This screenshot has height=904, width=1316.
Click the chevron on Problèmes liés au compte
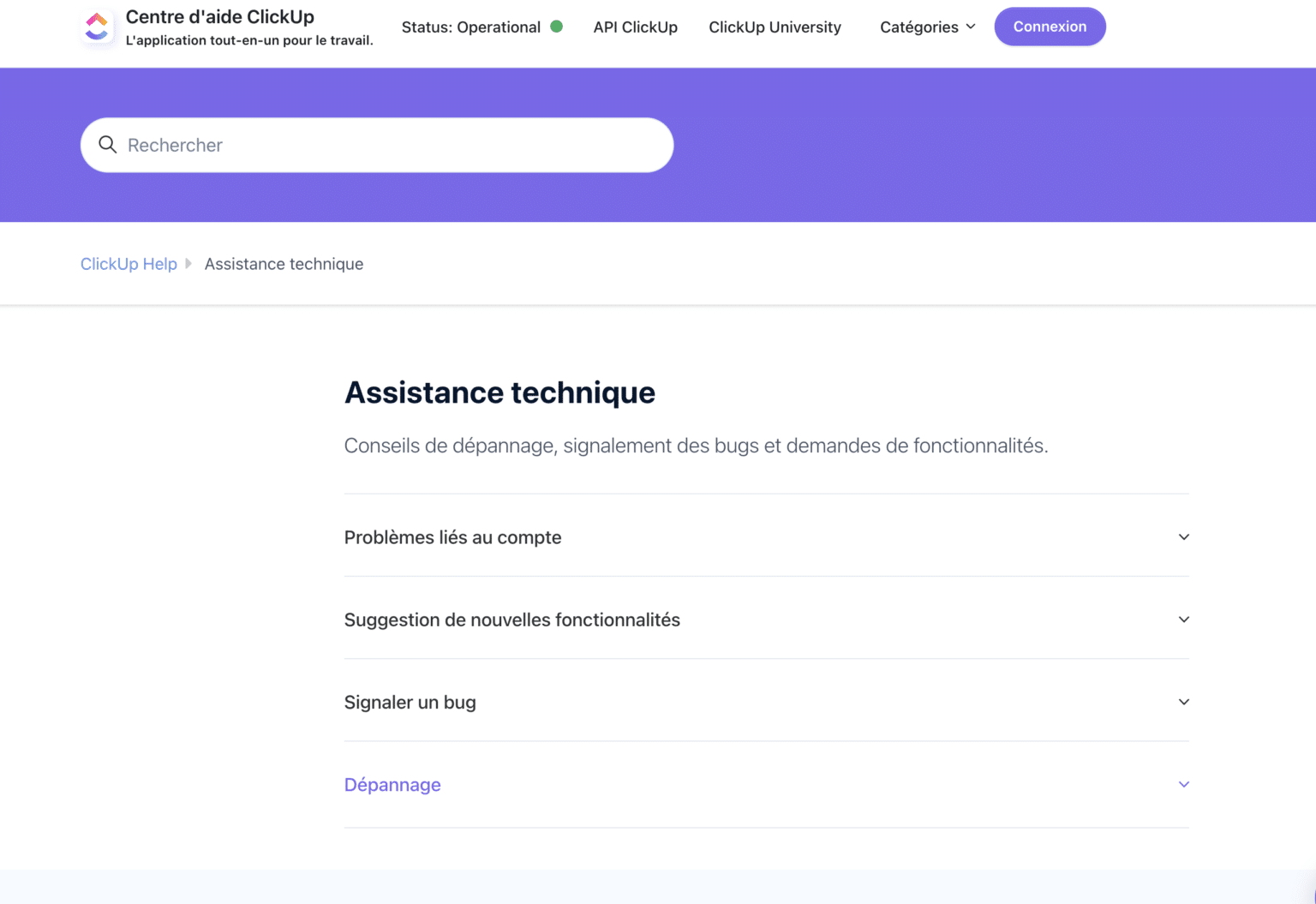(1183, 537)
